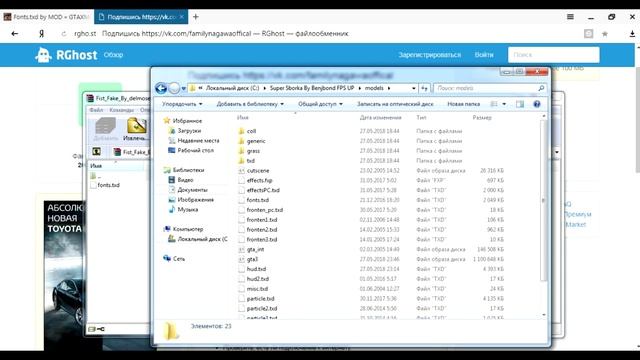Select the hud.txd file

(256, 269)
